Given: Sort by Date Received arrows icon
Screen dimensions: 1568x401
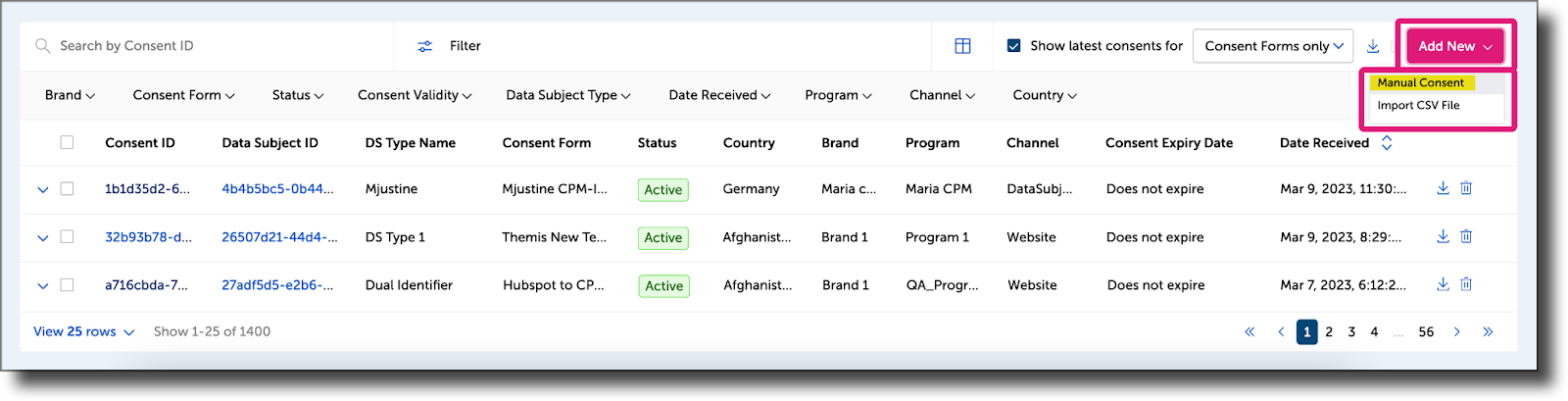Looking at the screenshot, I should (1387, 143).
